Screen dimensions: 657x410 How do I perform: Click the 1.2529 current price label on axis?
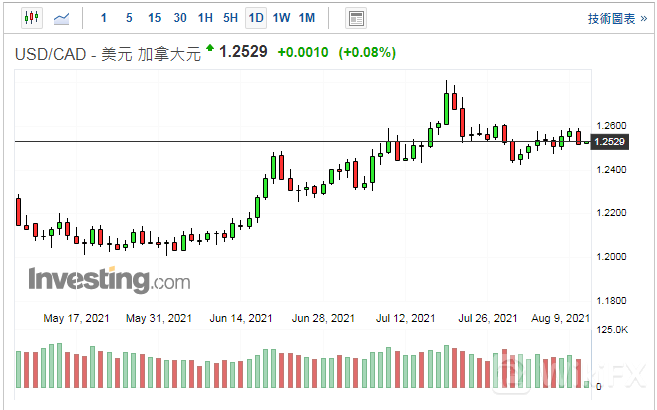(609, 142)
